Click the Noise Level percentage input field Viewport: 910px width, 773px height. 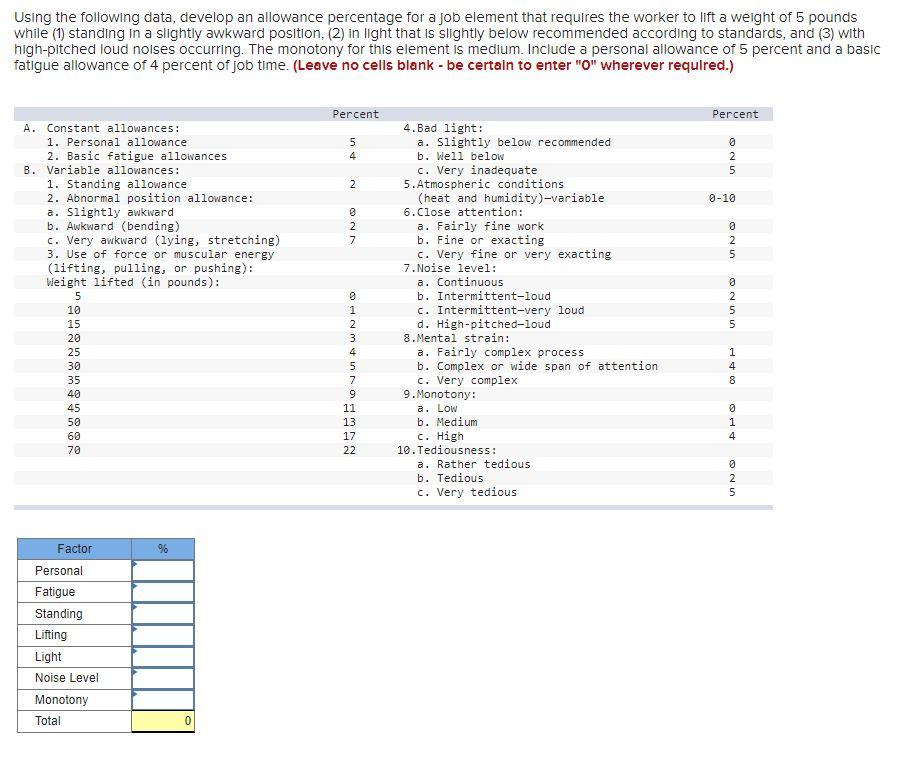click(x=163, y=678)
